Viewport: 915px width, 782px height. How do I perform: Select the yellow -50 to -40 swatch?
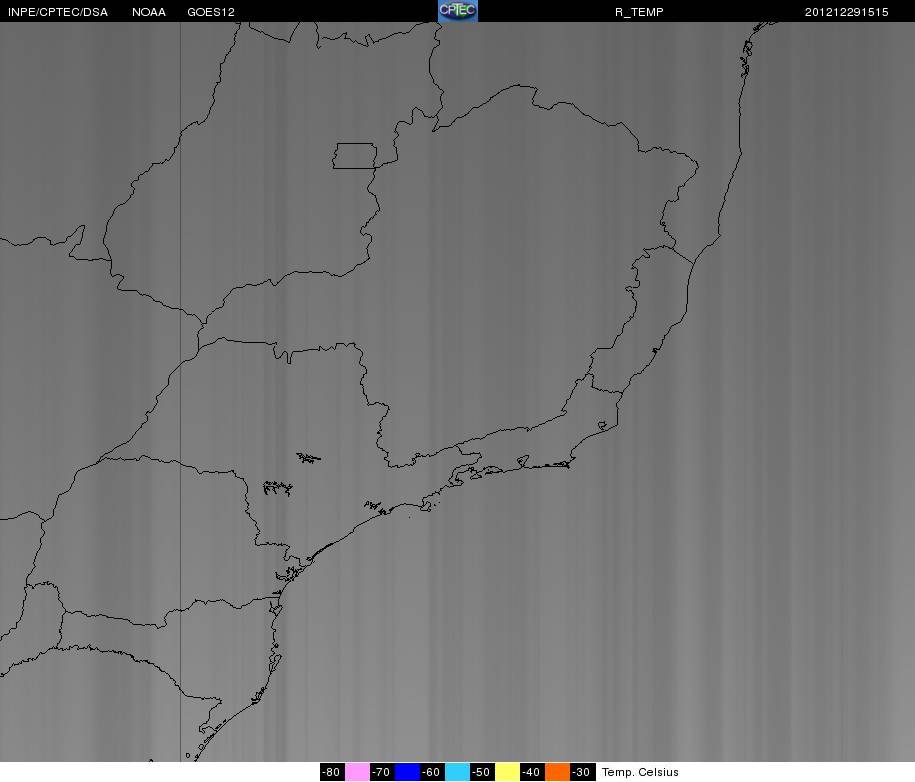(x=508, y=772)
